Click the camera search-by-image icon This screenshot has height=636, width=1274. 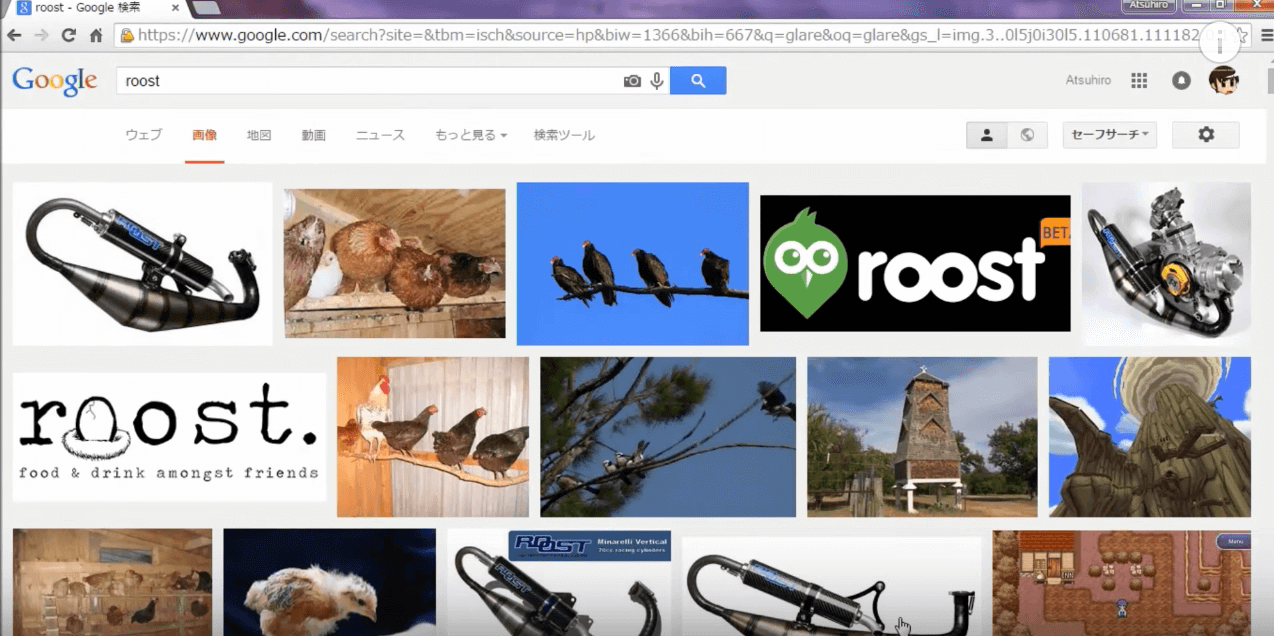[x=632, y=81]
